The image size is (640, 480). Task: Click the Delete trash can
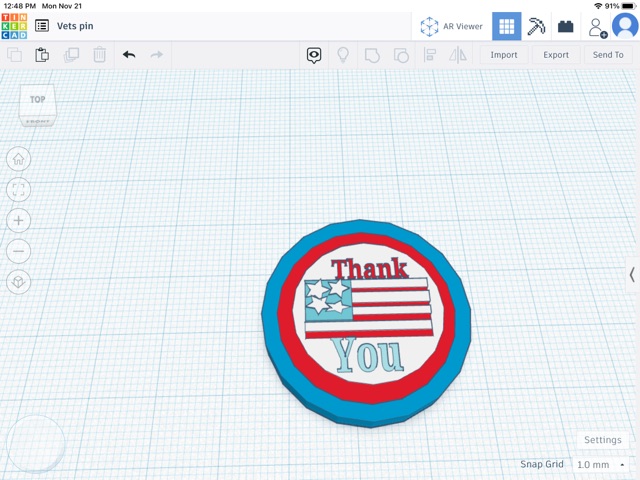tap(99, 55)
